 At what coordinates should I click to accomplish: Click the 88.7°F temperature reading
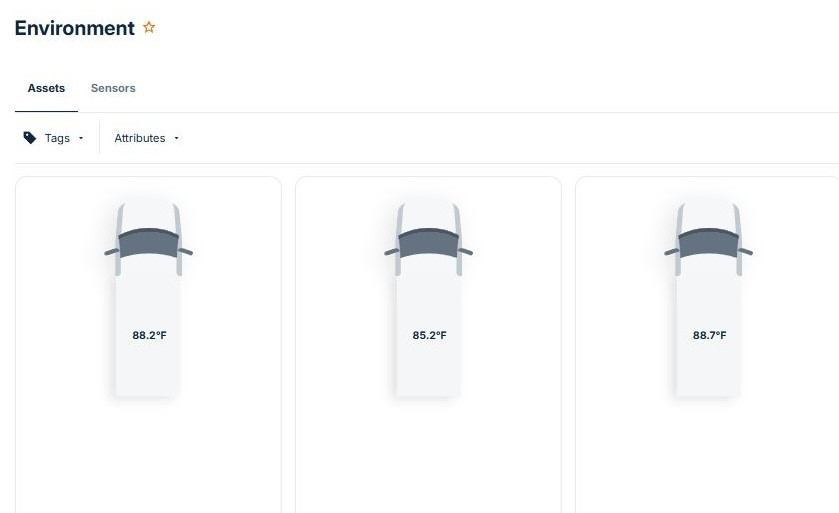point(710,335)
